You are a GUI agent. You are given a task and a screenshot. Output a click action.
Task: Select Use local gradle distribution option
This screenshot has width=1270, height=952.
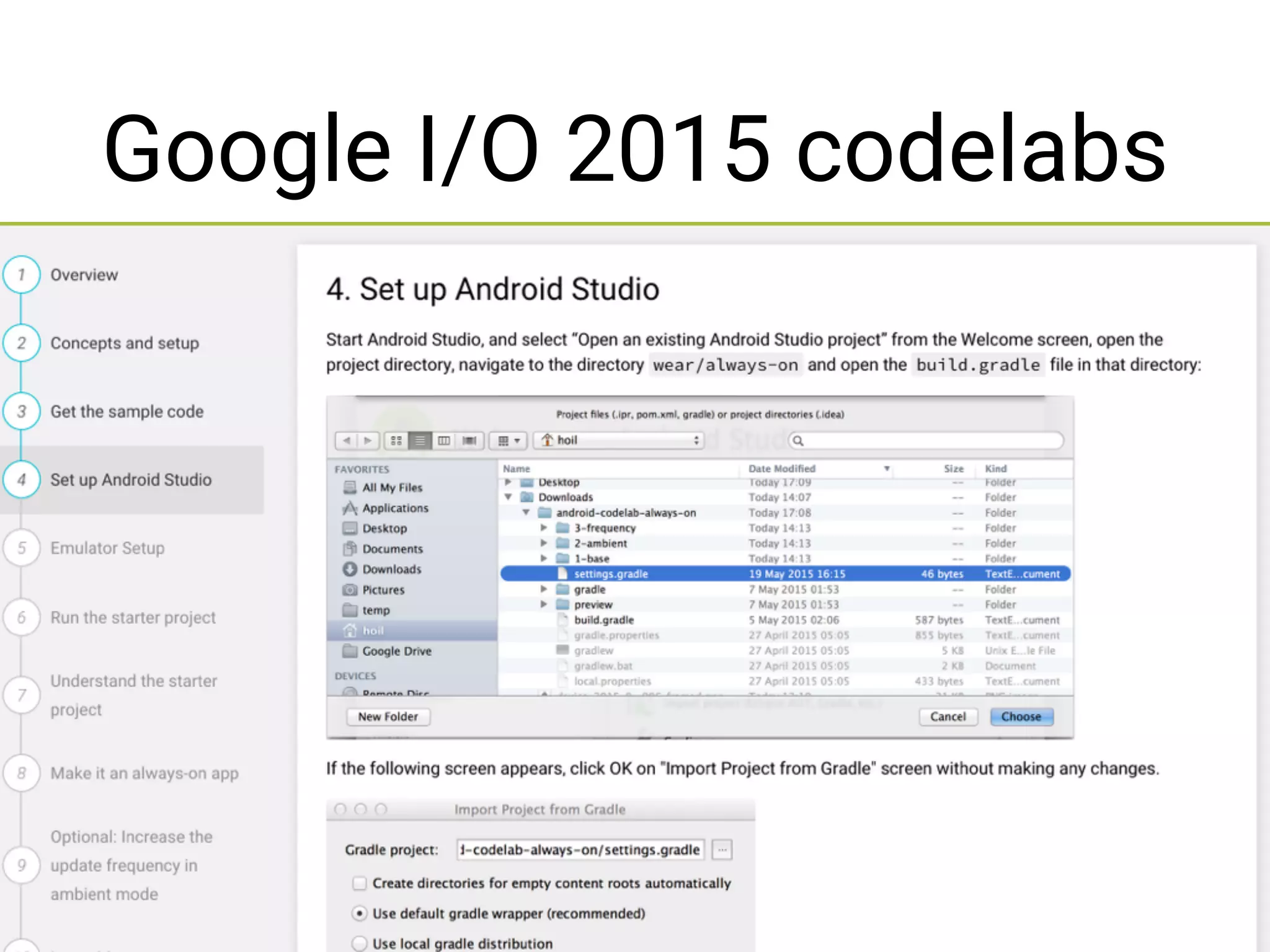(x=360, y=943)
